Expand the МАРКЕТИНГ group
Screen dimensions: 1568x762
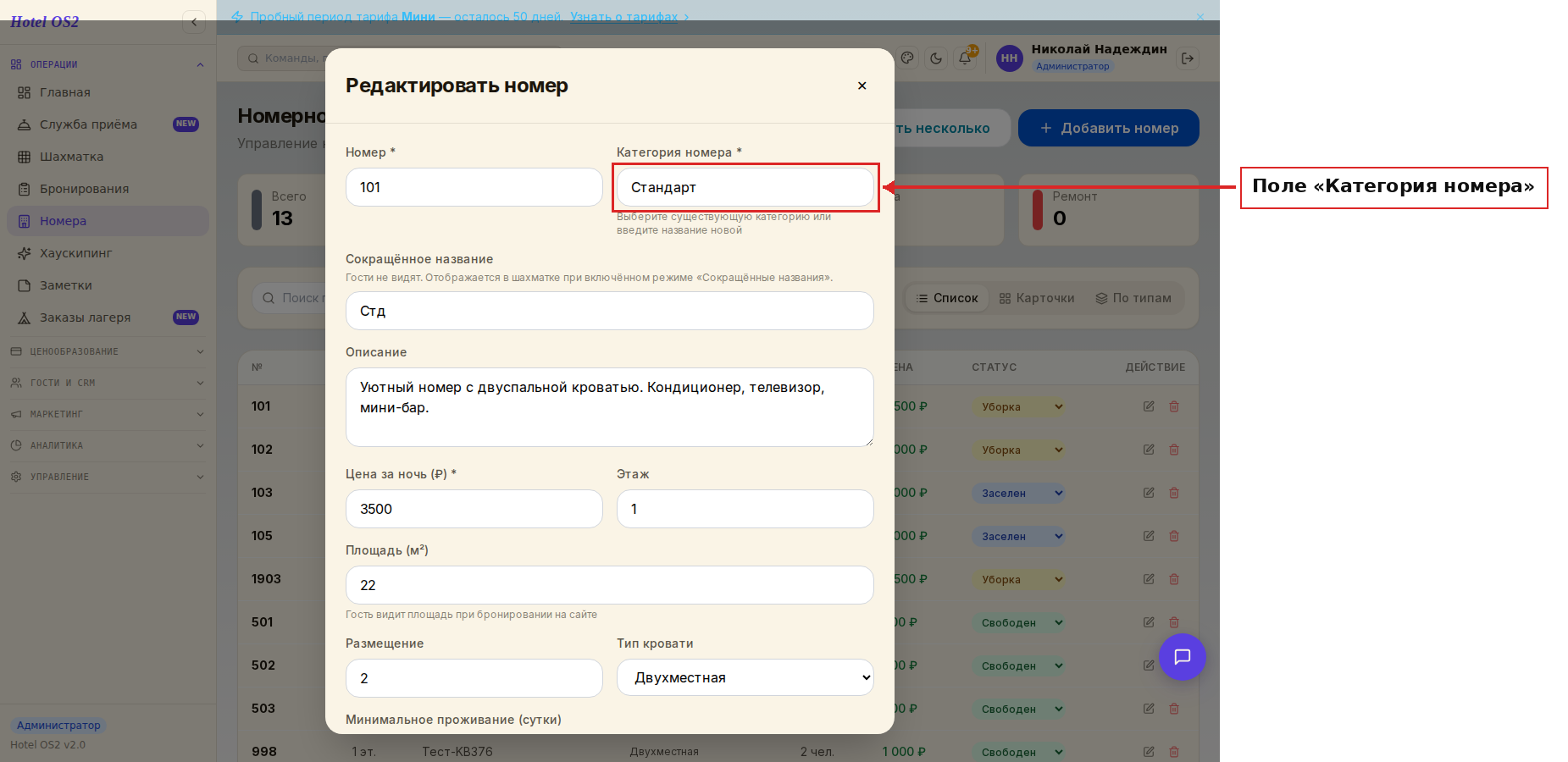click(x=107, y=414)
